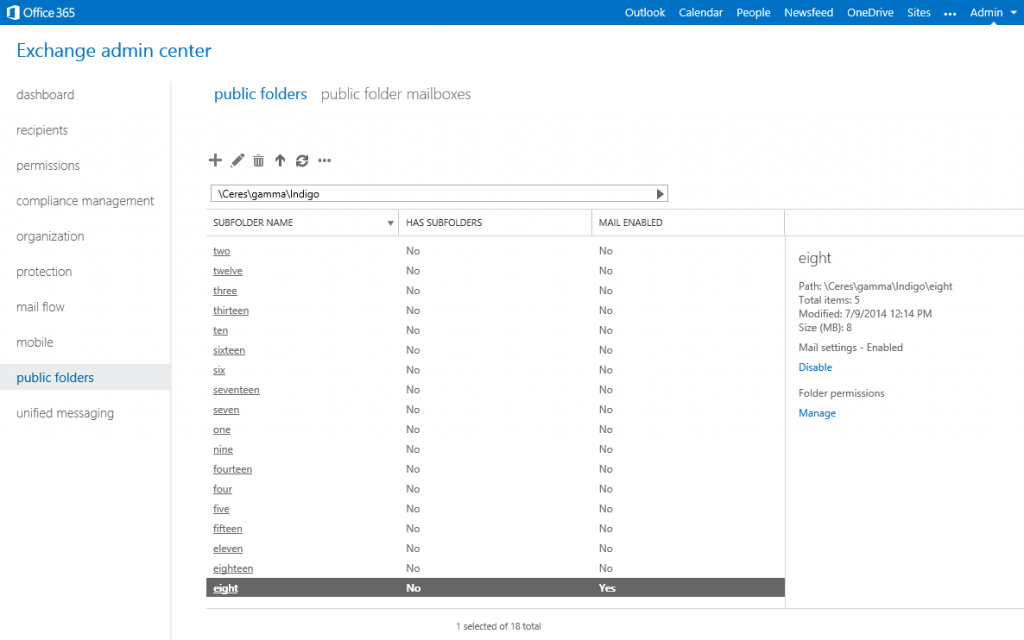The image size is (1024, 640).
Task: Click the arrow at the end of the folder path box
Action: 659,194
